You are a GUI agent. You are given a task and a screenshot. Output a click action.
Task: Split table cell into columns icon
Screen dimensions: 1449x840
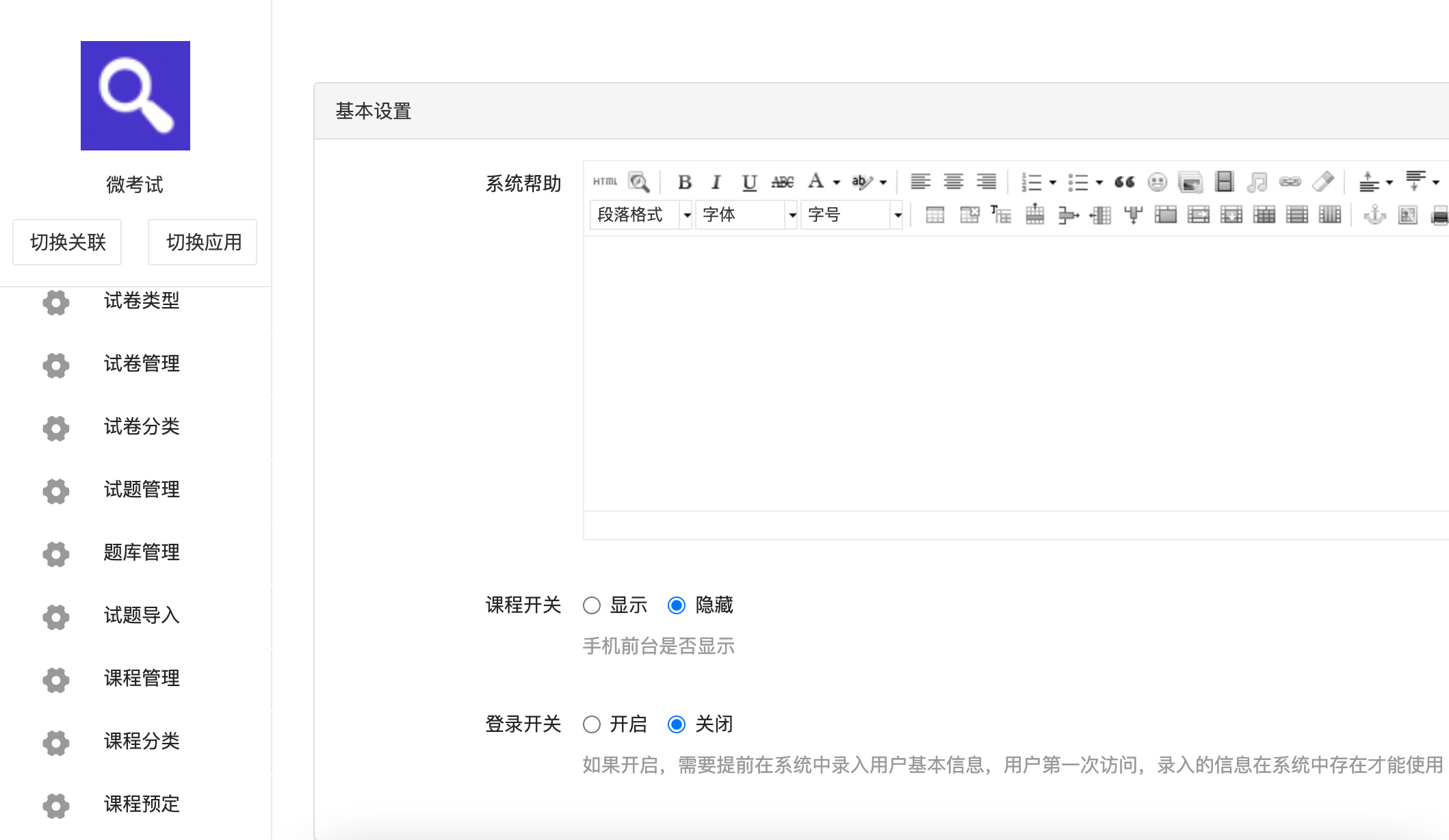point(1330,215)
